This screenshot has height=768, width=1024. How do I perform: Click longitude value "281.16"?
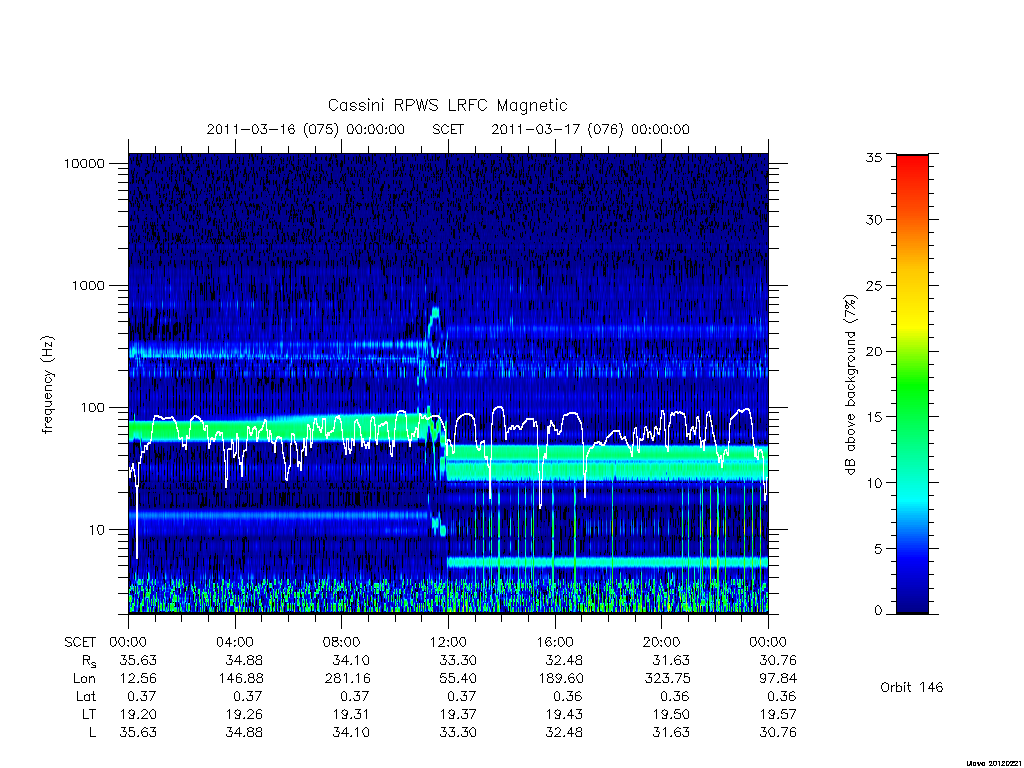click(347, 679)
